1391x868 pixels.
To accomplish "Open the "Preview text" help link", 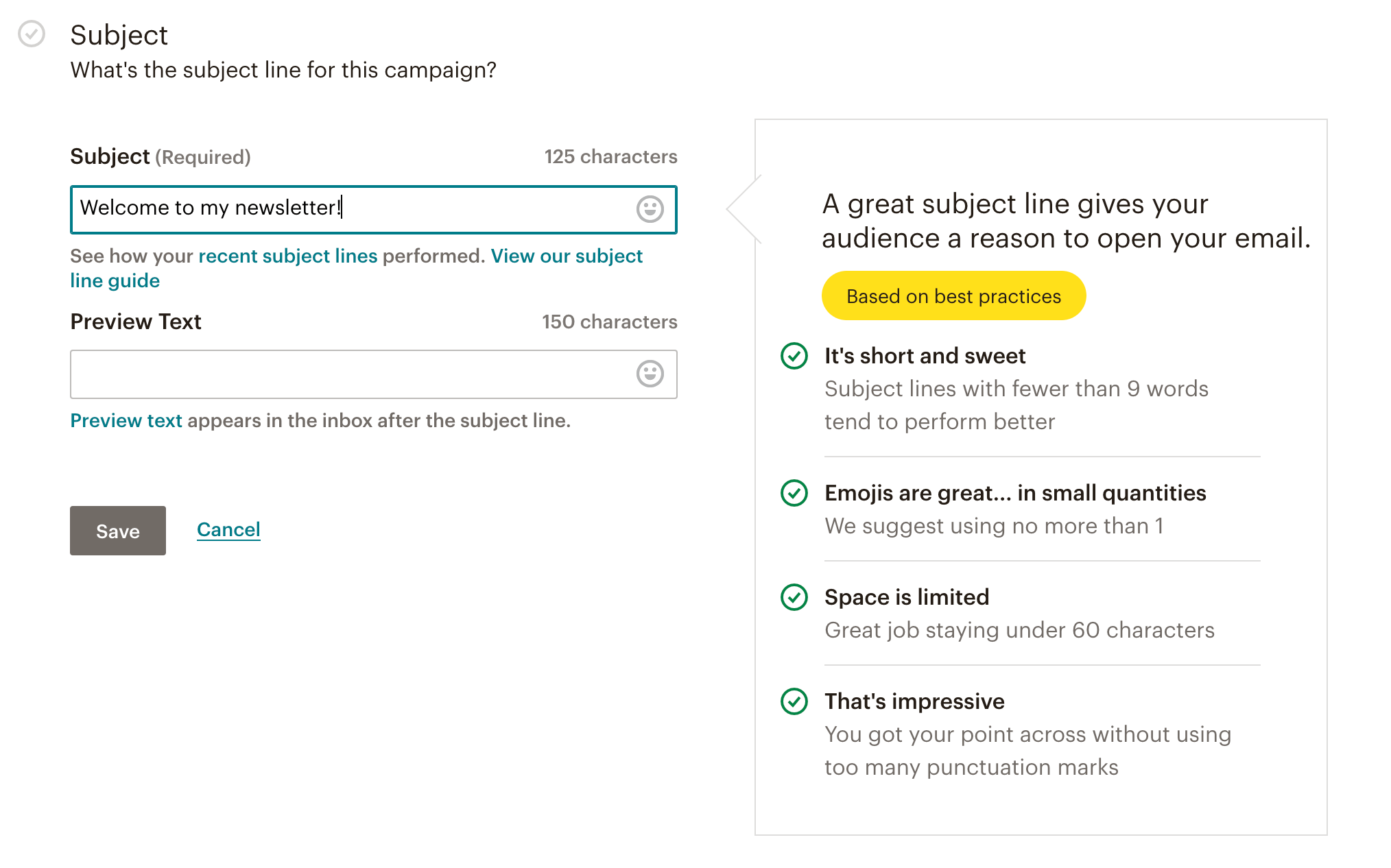I will coord(126,420).
